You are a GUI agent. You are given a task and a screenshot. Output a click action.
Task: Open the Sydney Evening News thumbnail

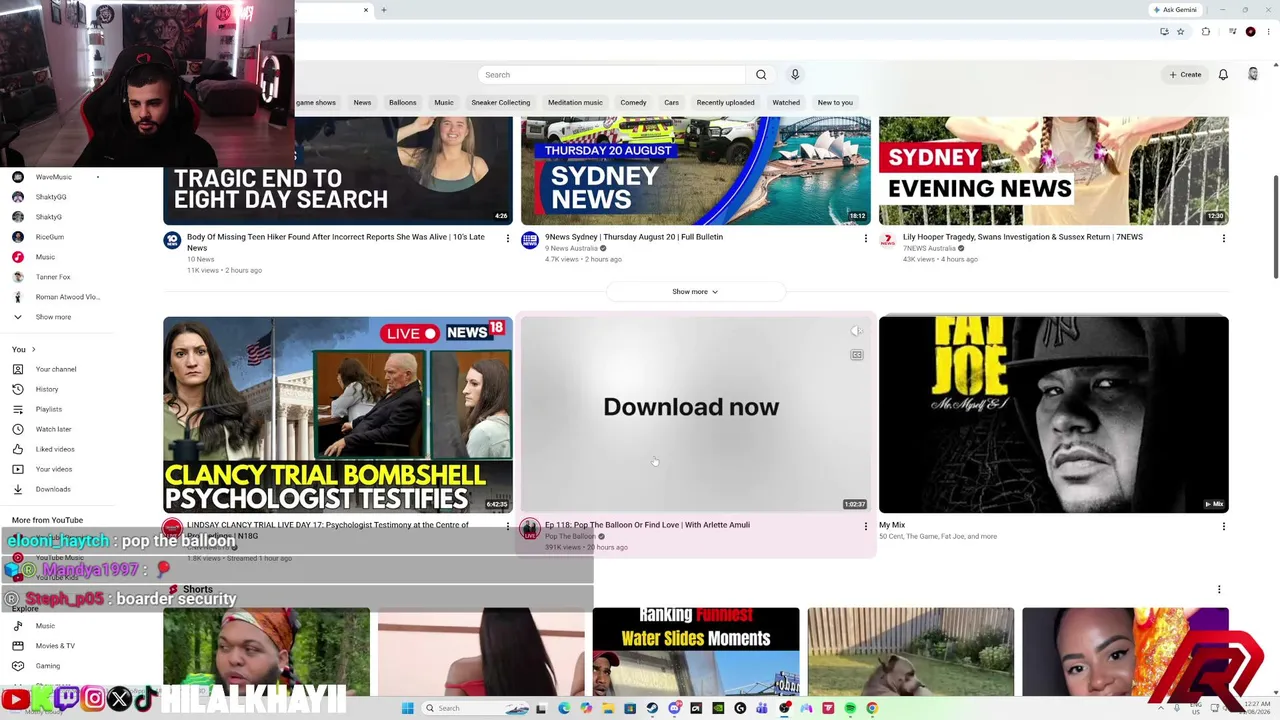[1054, 171]
